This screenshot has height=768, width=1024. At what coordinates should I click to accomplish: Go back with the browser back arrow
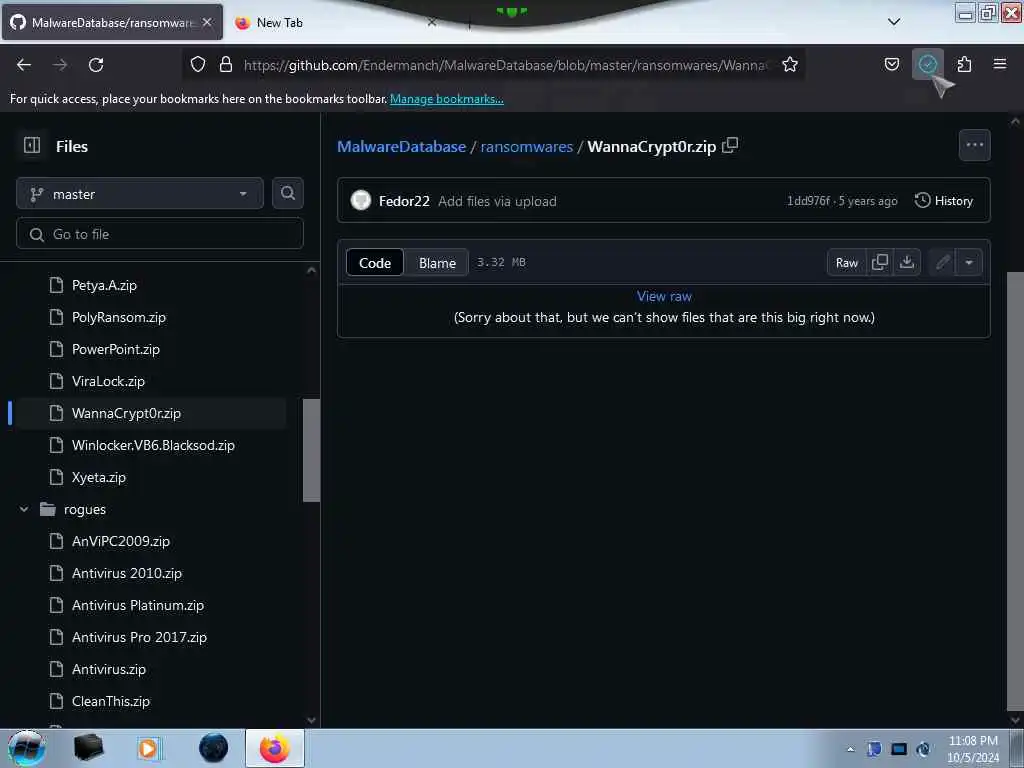pos(24,65)
